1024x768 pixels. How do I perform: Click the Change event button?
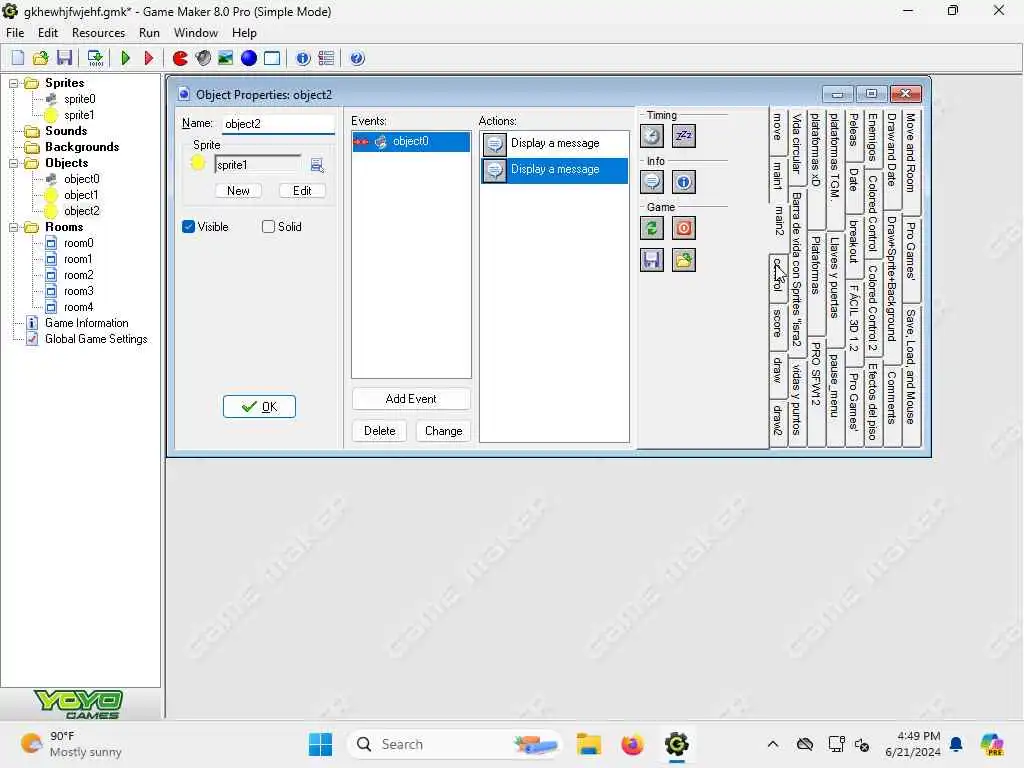[443, 431]
